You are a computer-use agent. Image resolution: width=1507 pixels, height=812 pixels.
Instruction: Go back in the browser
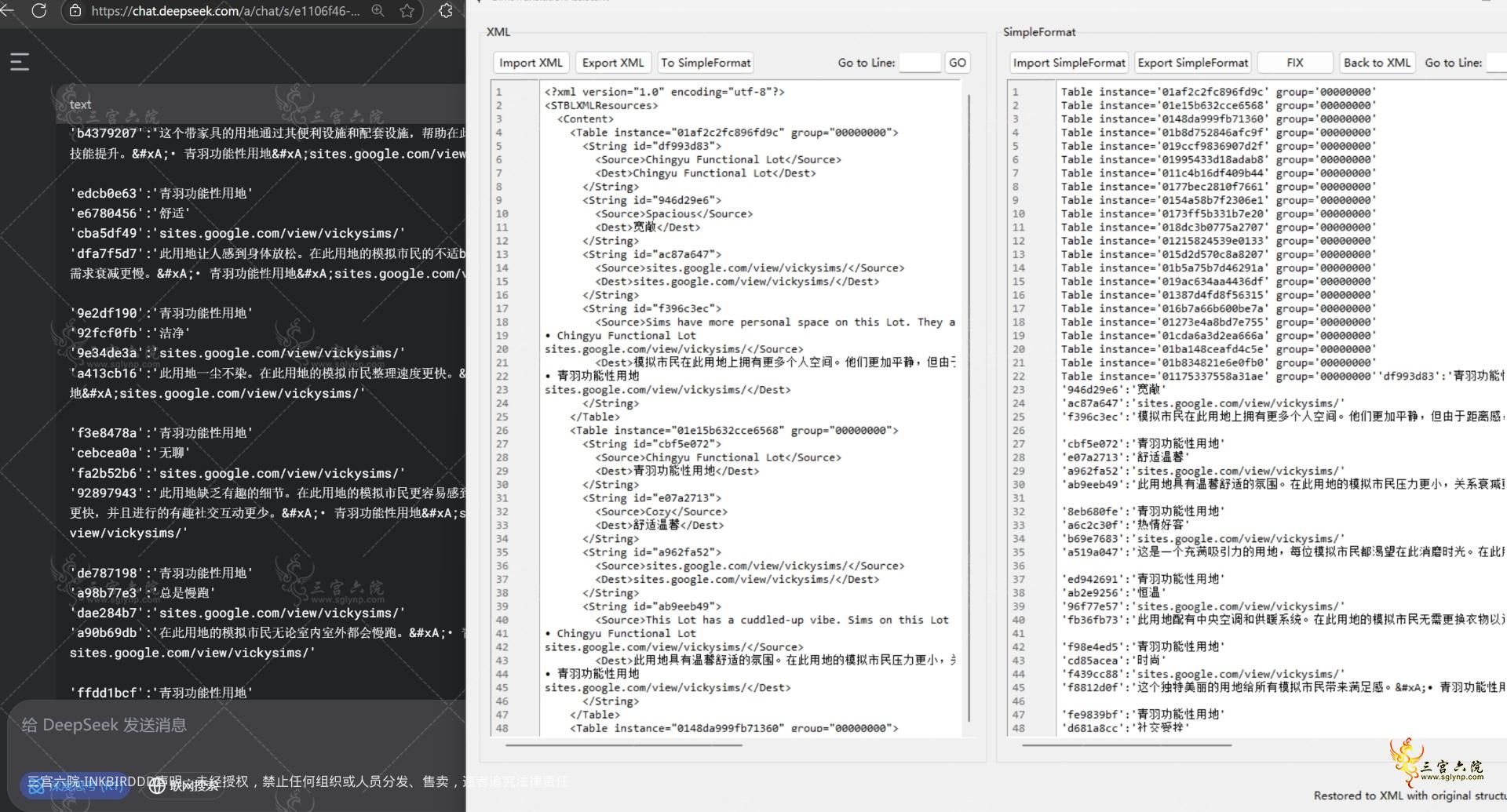click(8, 11)
